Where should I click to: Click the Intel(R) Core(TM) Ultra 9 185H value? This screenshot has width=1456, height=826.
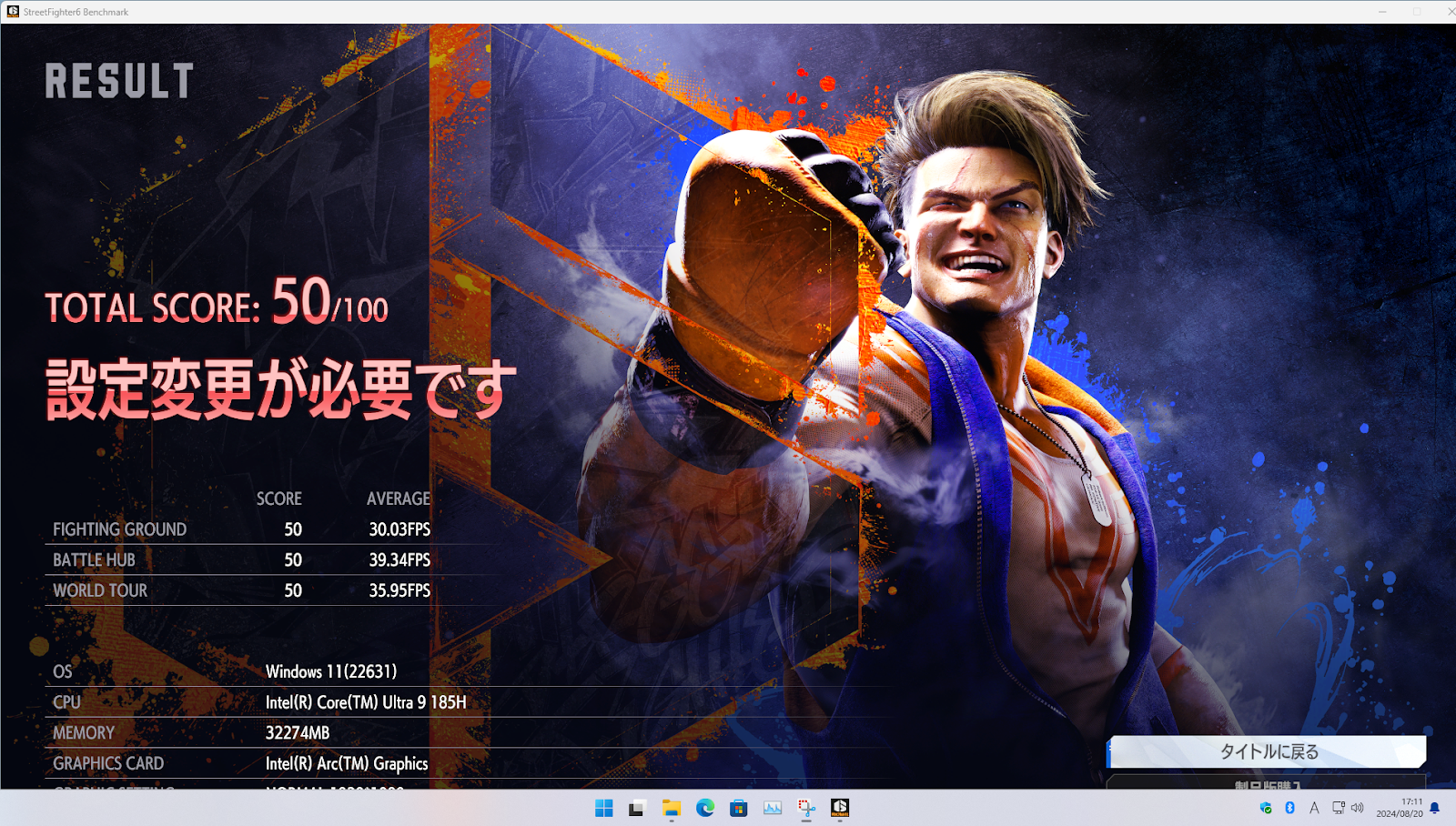[x=366, y=702]
